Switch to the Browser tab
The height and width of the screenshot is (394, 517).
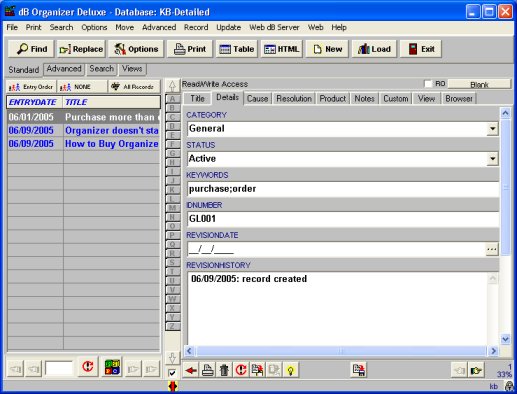coord(459,99)
